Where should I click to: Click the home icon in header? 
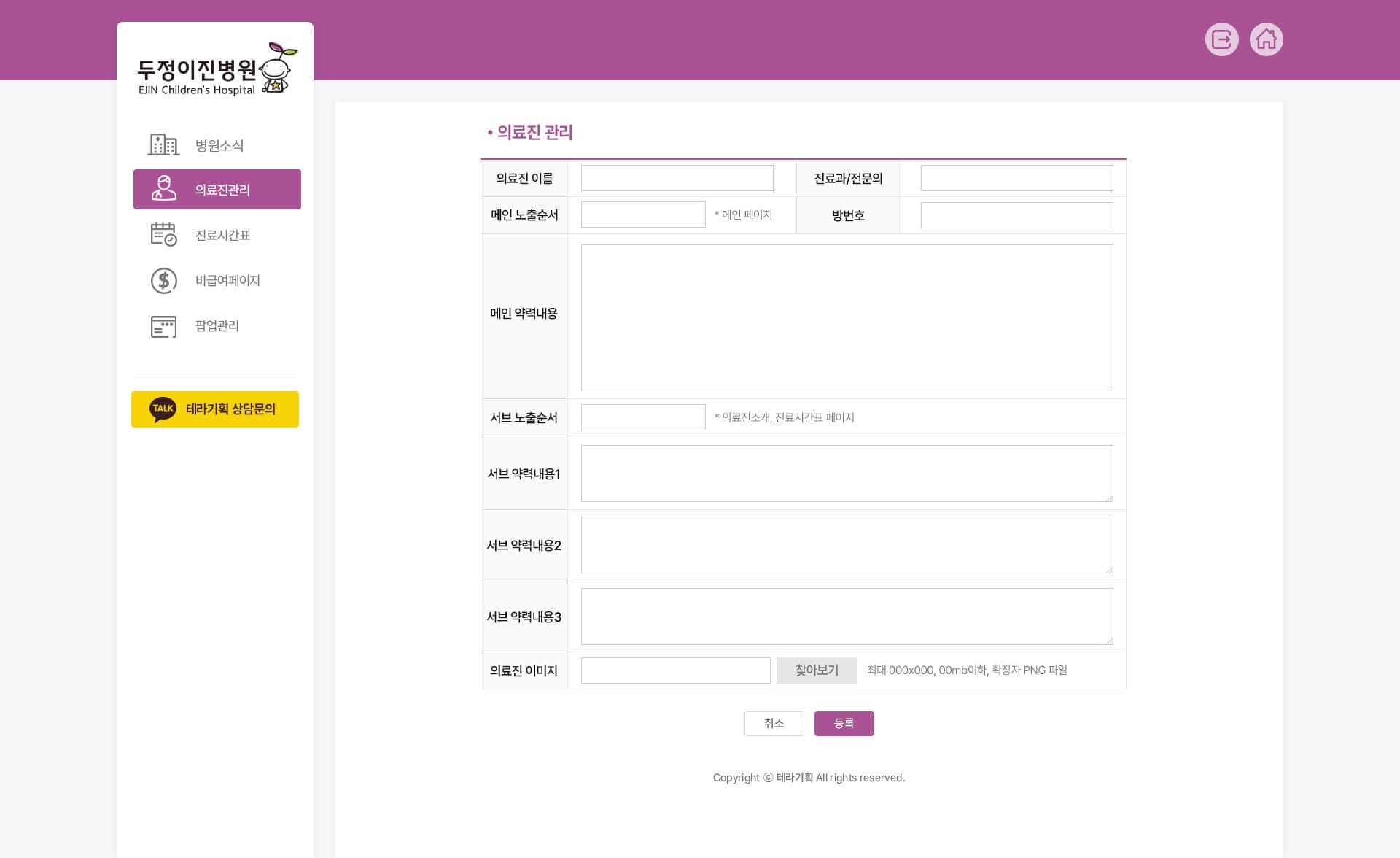click(x=1266, y=39)
